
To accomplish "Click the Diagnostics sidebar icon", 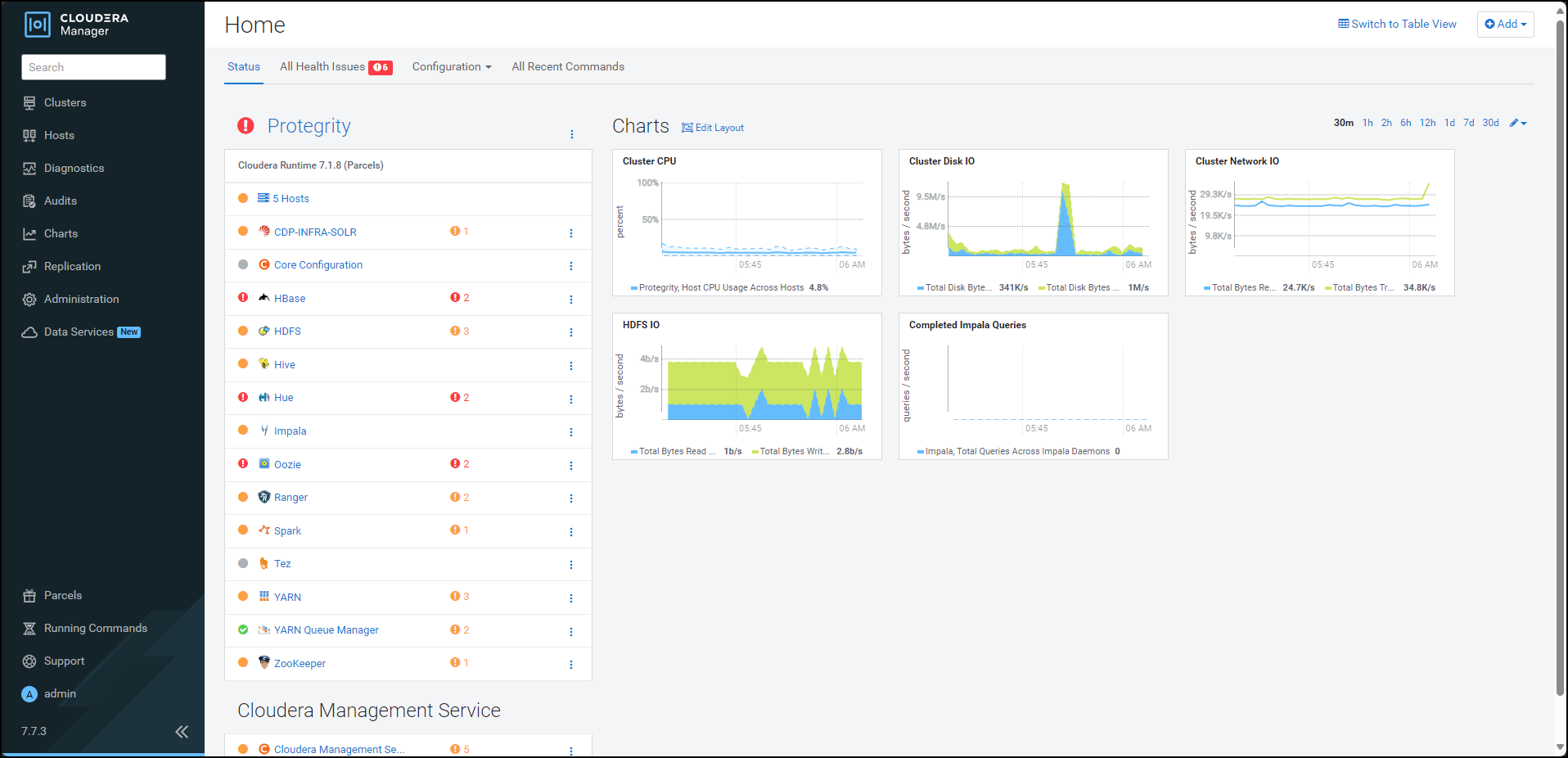I will click(29, 169).
